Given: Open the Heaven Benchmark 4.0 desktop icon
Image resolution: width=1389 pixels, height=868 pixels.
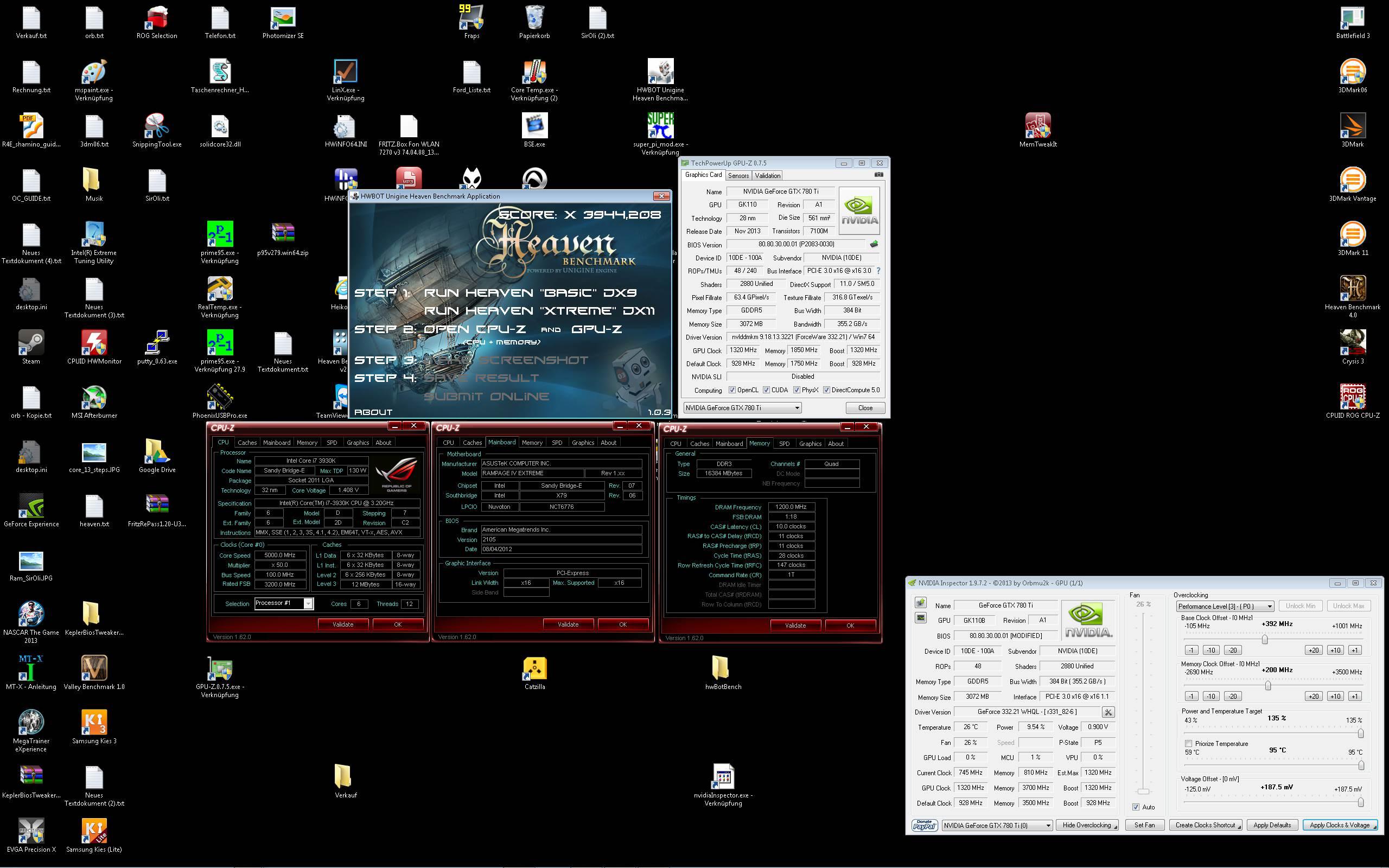Looking at the screenshot, I should pos(1352,297).
